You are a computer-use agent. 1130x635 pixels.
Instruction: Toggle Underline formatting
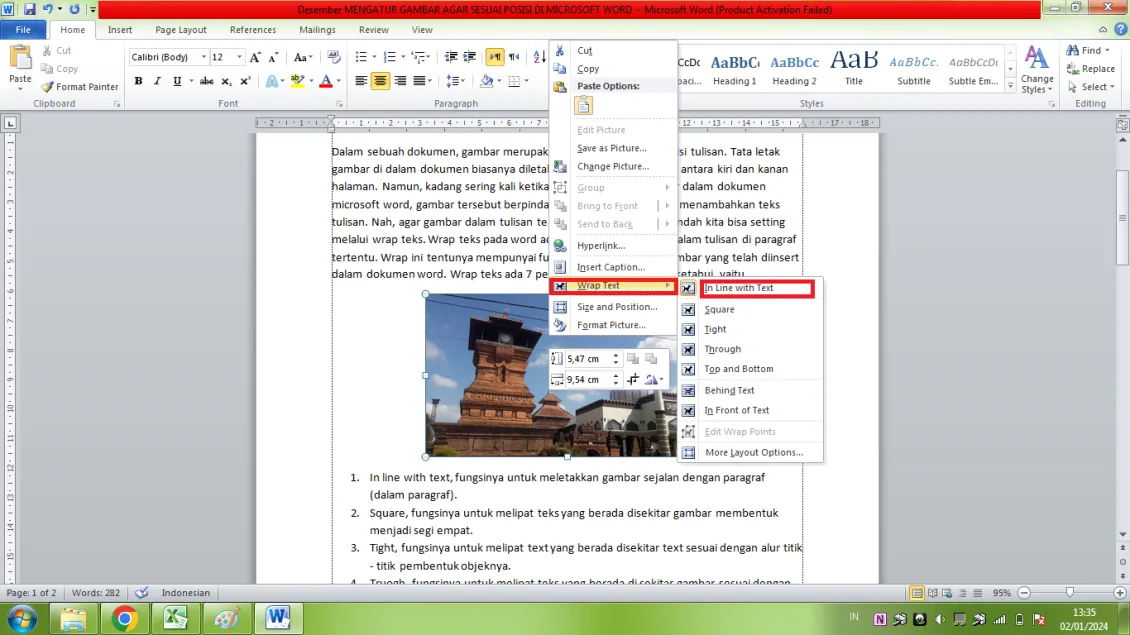point(177,81)
